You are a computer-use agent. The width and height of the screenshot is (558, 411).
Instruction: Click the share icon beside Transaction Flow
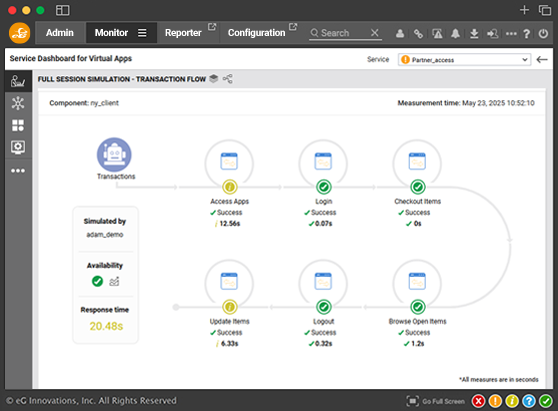pos(228,79)
